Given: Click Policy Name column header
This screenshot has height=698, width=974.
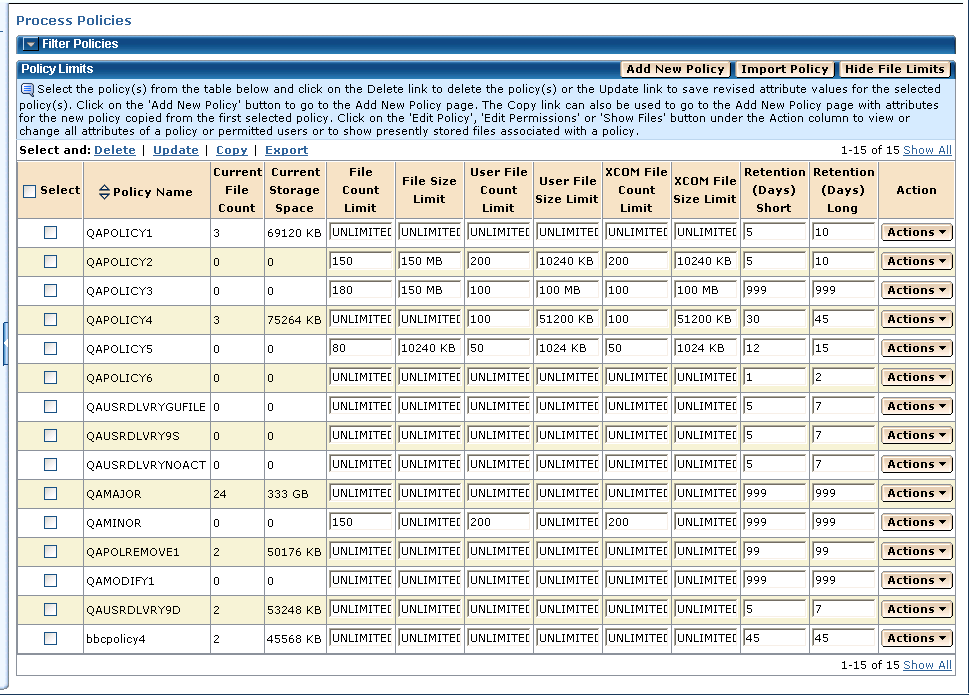Looking at the screenshot, I should [153, 193].
